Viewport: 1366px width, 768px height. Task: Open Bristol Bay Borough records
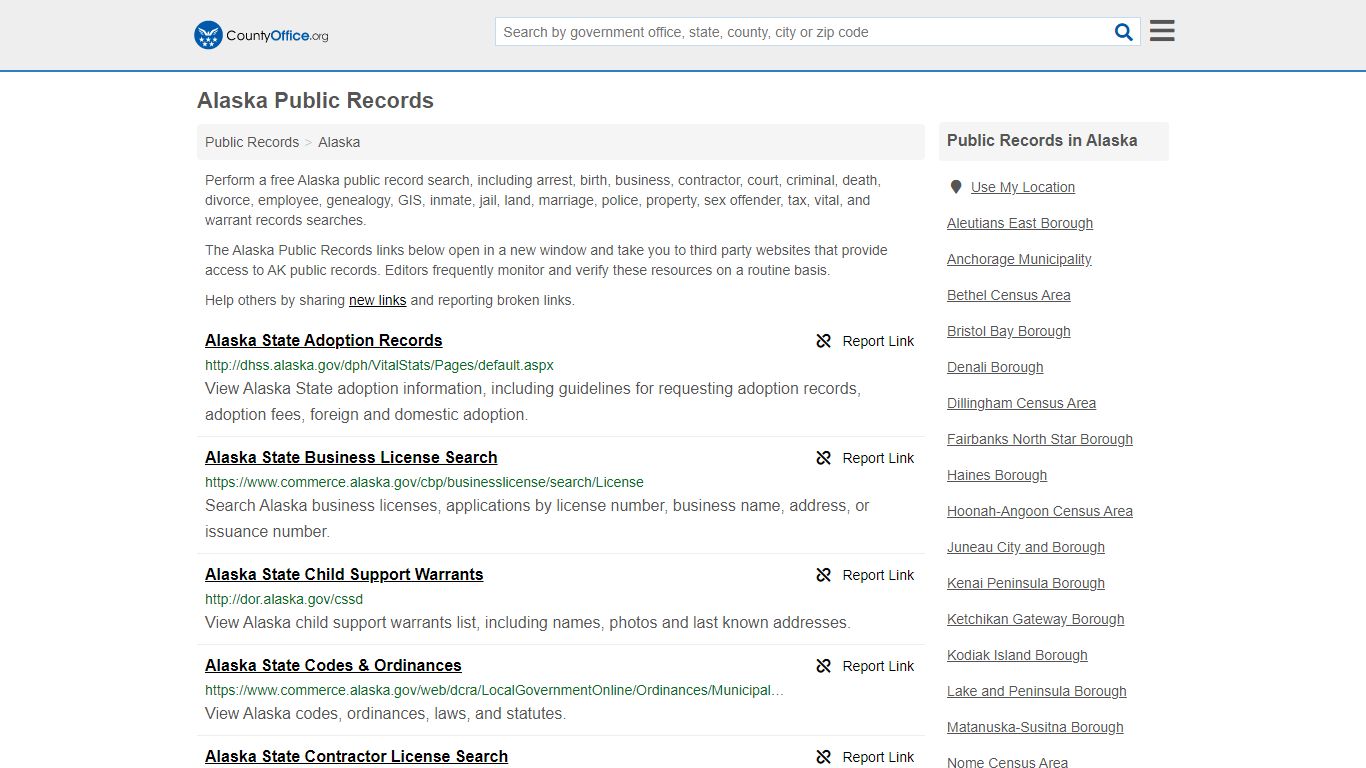click(x=1009, y=331)
